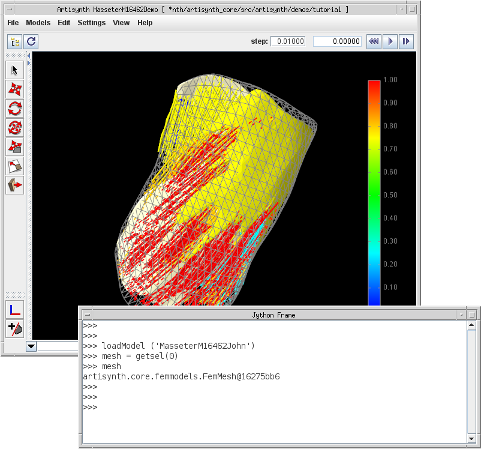Add a clip plane to viewer
Image resolution: width=481 pixels, height=449 pixels.
coord(14,329)
